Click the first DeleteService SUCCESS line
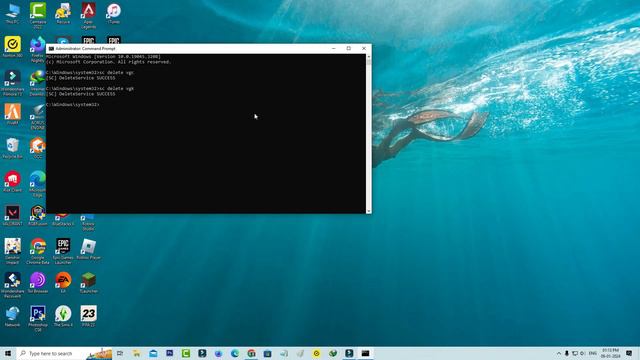Viewport: 640px width, 360px height. click(81, 78)
